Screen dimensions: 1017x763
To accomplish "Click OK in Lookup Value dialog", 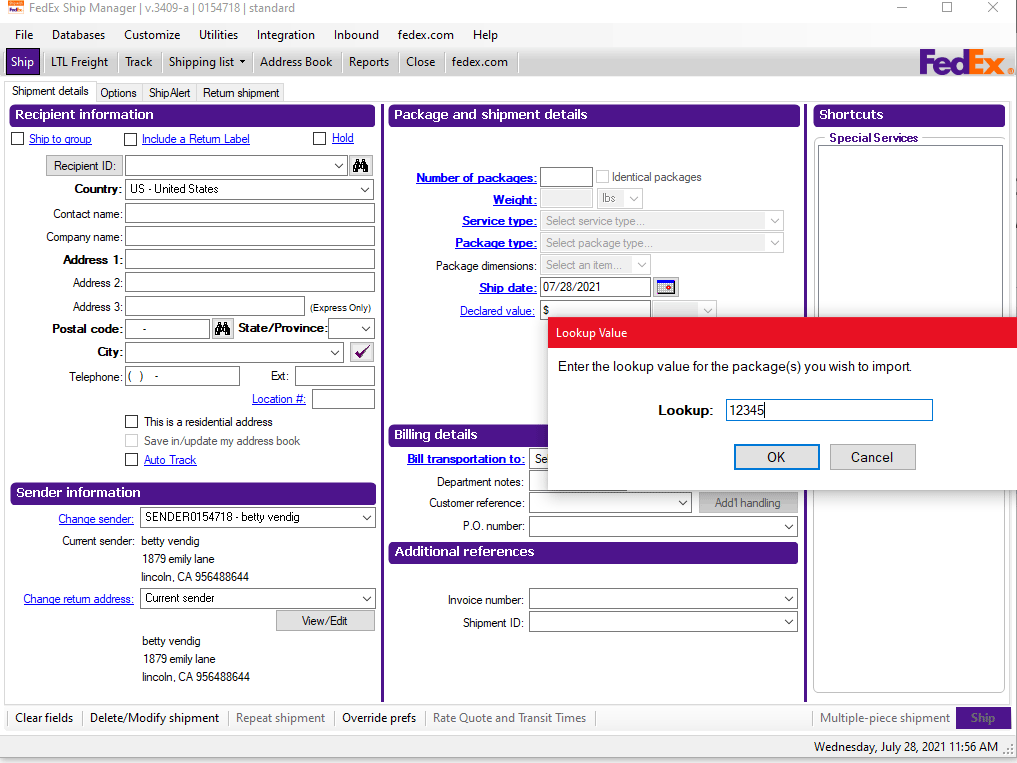I will click(776, 457).
